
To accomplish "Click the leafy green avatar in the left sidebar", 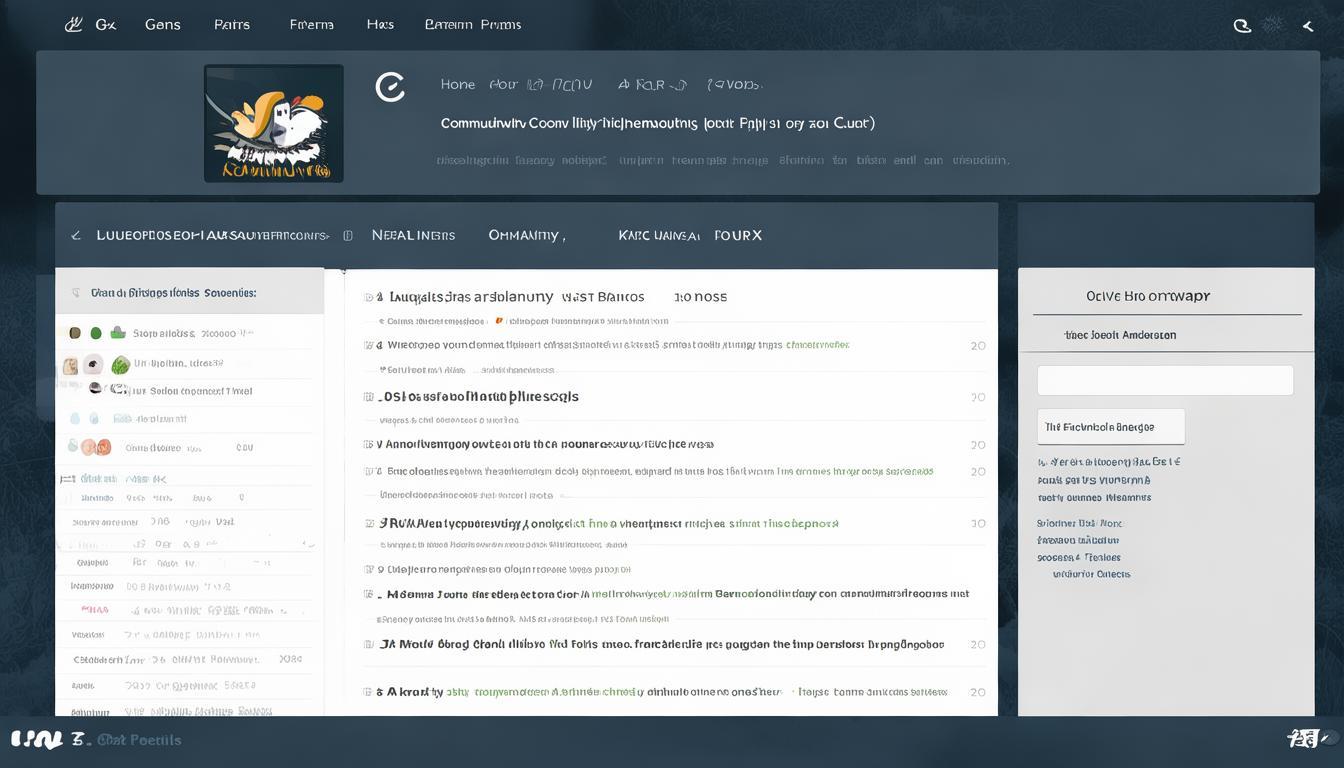I will 120,365.
